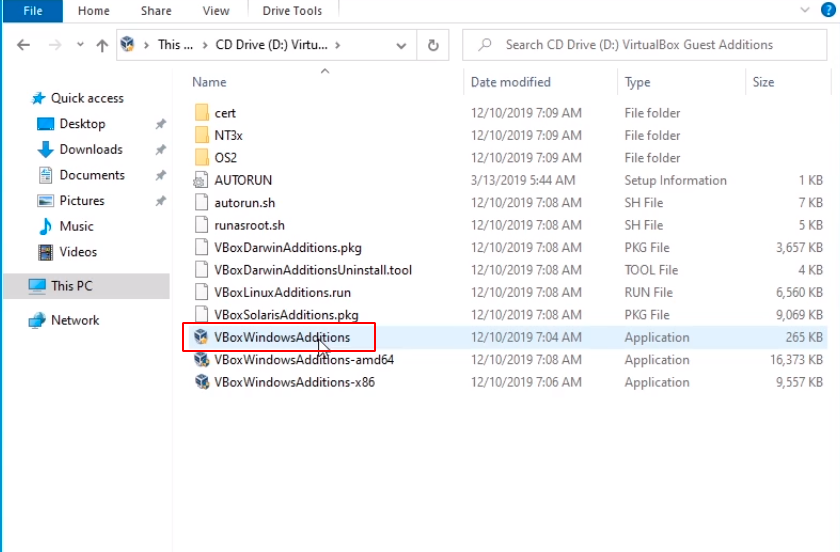
Task: Select the autorun.sh file icon
Action: (201, 203)
